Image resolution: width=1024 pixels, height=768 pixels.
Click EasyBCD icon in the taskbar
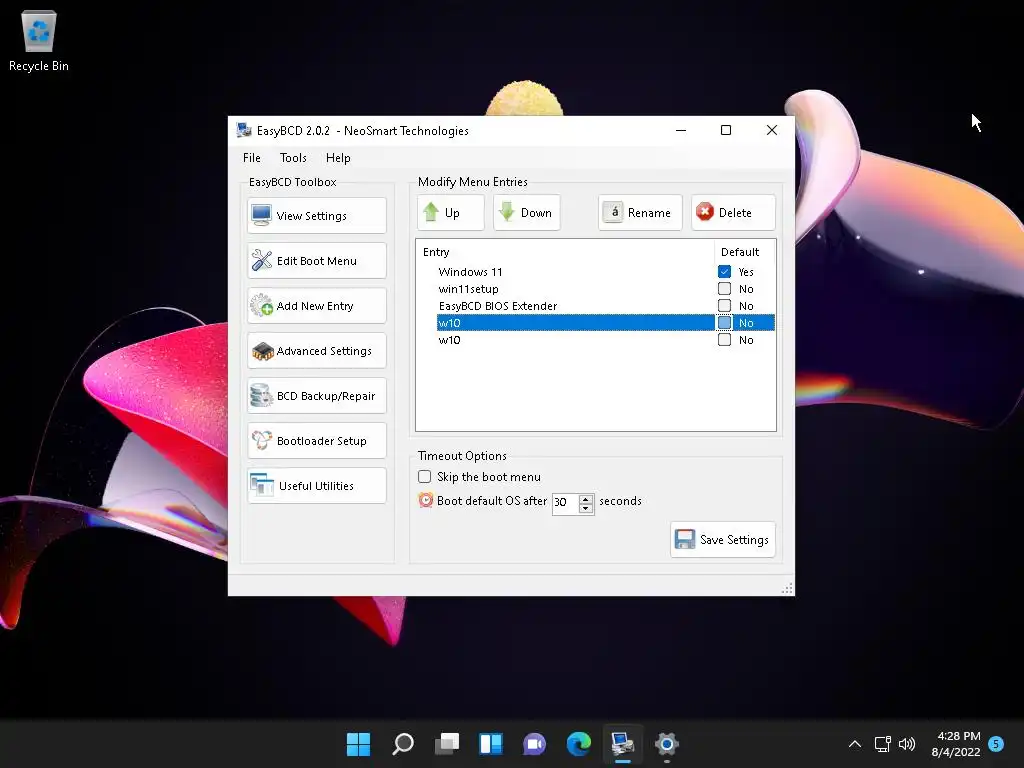pyautogui.click(x=622, y=744)
